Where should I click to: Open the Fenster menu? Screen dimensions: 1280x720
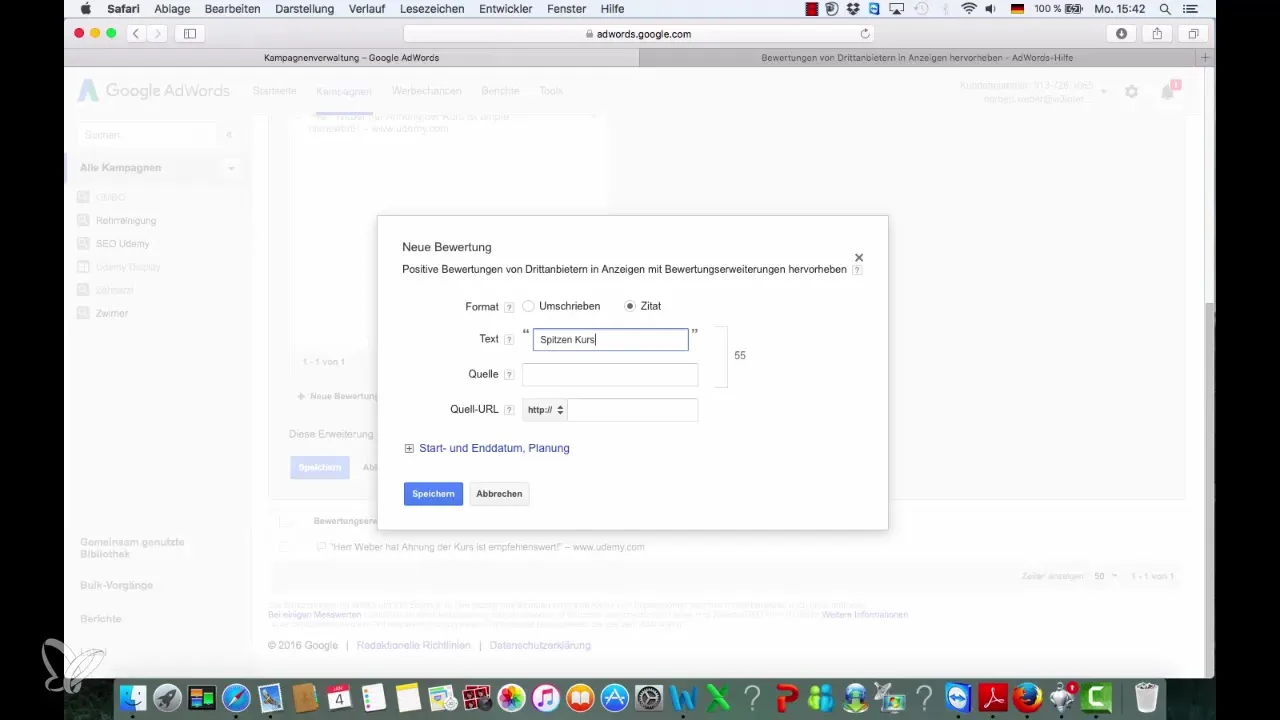(x=567, y=8)
